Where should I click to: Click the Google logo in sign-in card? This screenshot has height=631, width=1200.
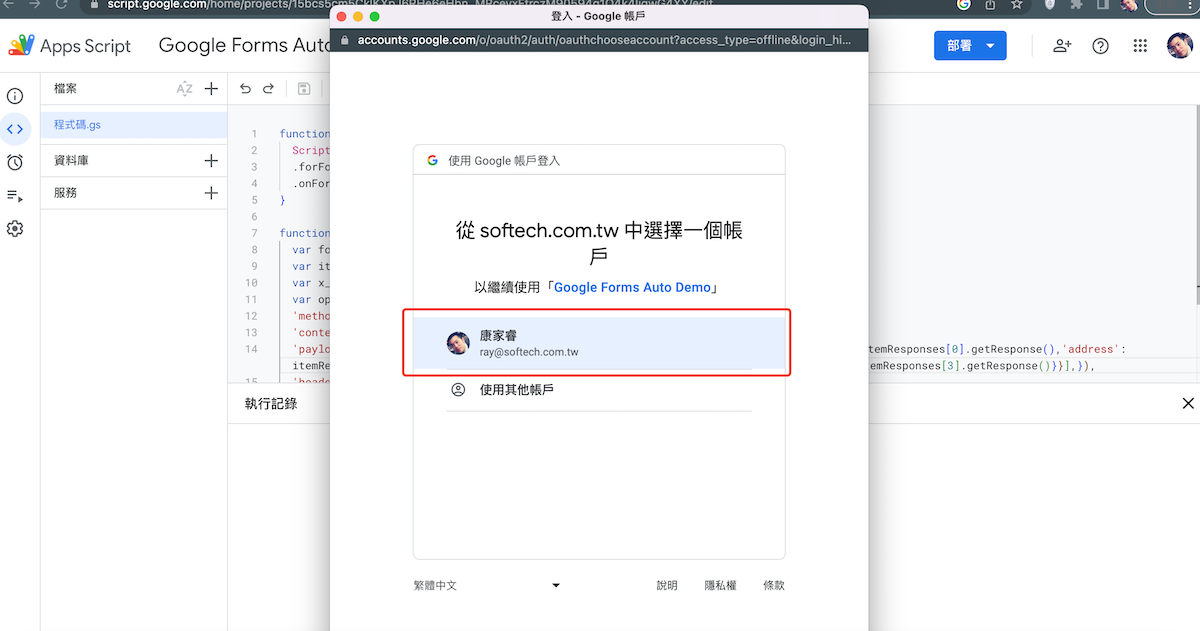(x=433, y=160)
